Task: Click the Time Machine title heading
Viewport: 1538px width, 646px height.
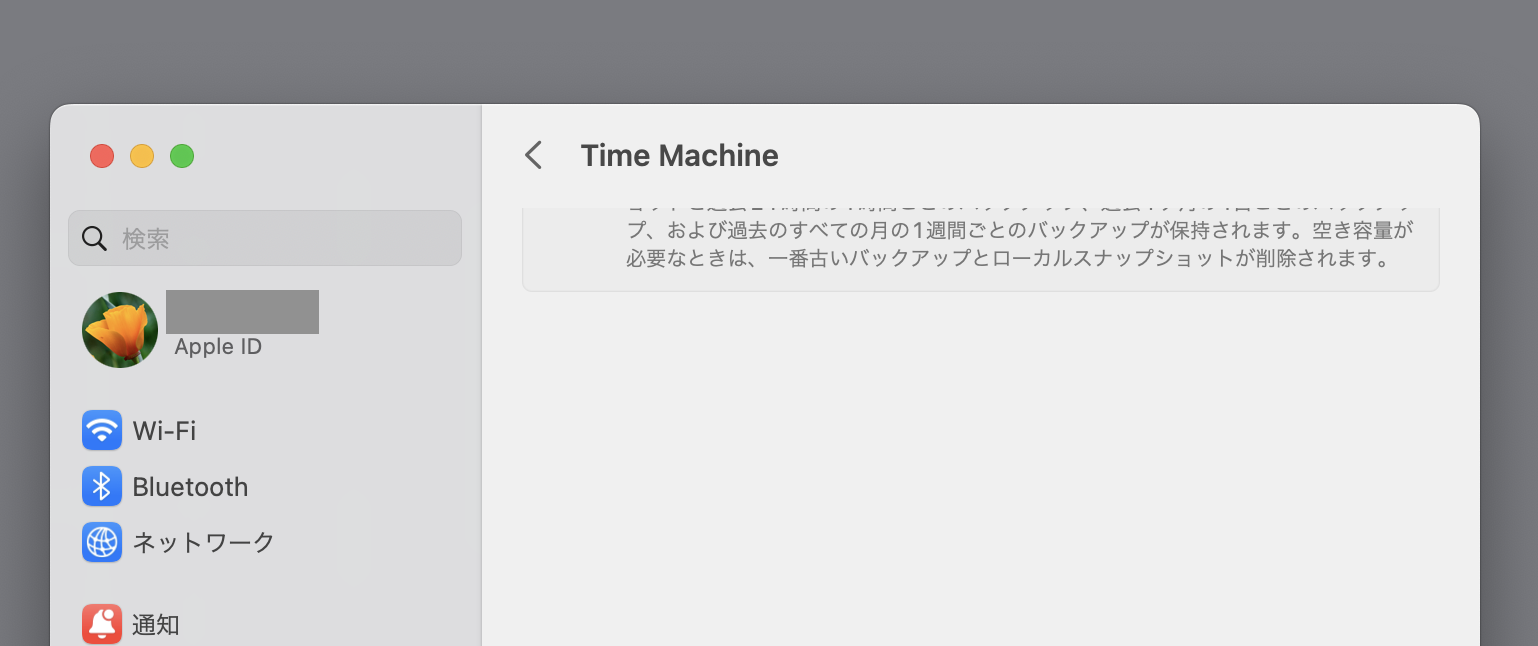Action: [680, 156]
